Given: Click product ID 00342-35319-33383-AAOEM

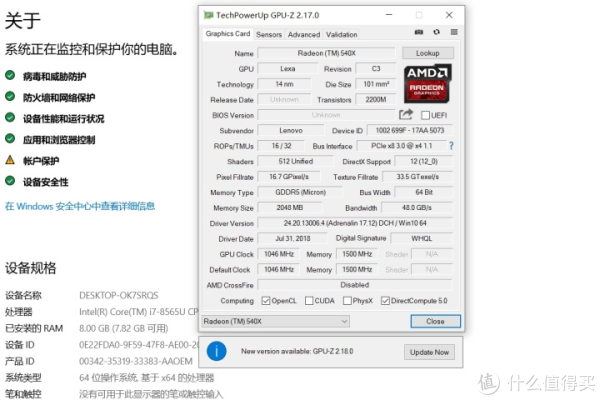Looking at the screenshot, I should (136, 361).
